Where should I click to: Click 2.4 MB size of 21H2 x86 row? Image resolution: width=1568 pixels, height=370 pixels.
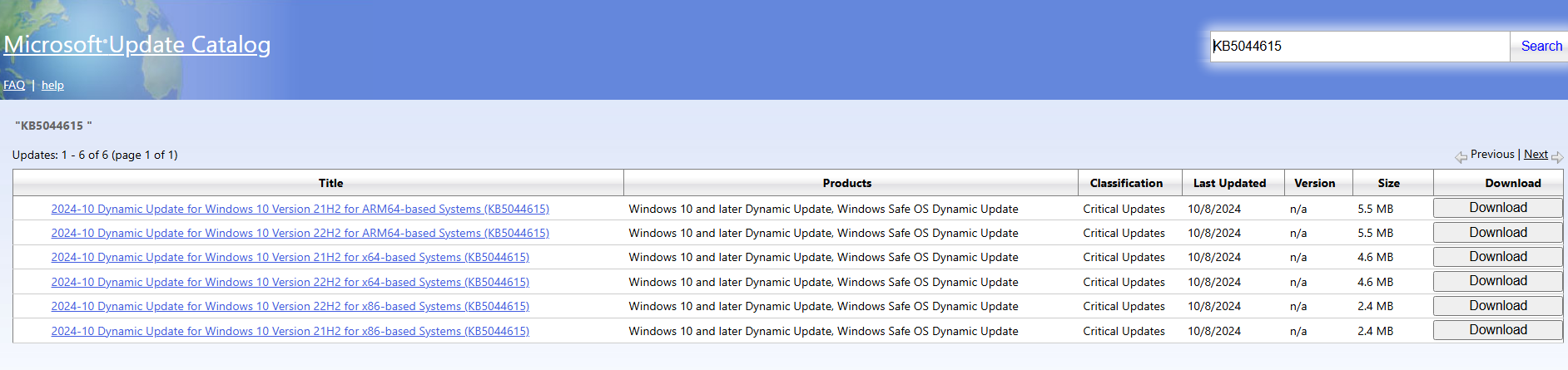[1375, 331]
